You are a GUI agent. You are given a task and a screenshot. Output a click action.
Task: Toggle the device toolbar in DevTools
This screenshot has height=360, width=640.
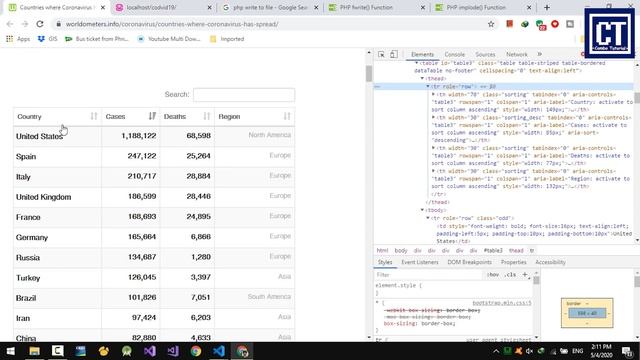click(393, 54)
